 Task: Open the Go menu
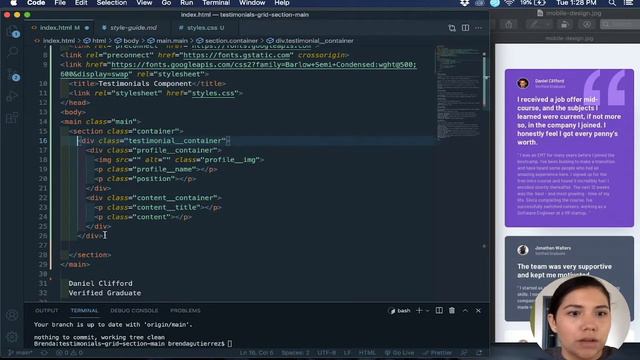166,3
